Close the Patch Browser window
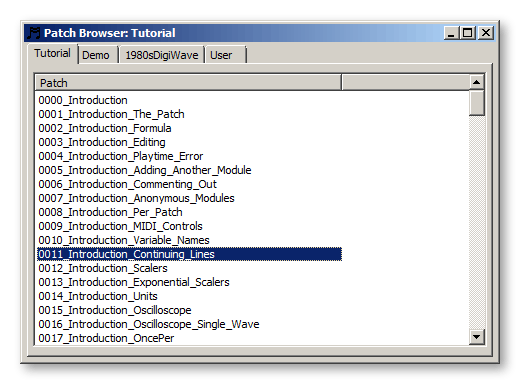The image size is (520, 384). [486, 33]
